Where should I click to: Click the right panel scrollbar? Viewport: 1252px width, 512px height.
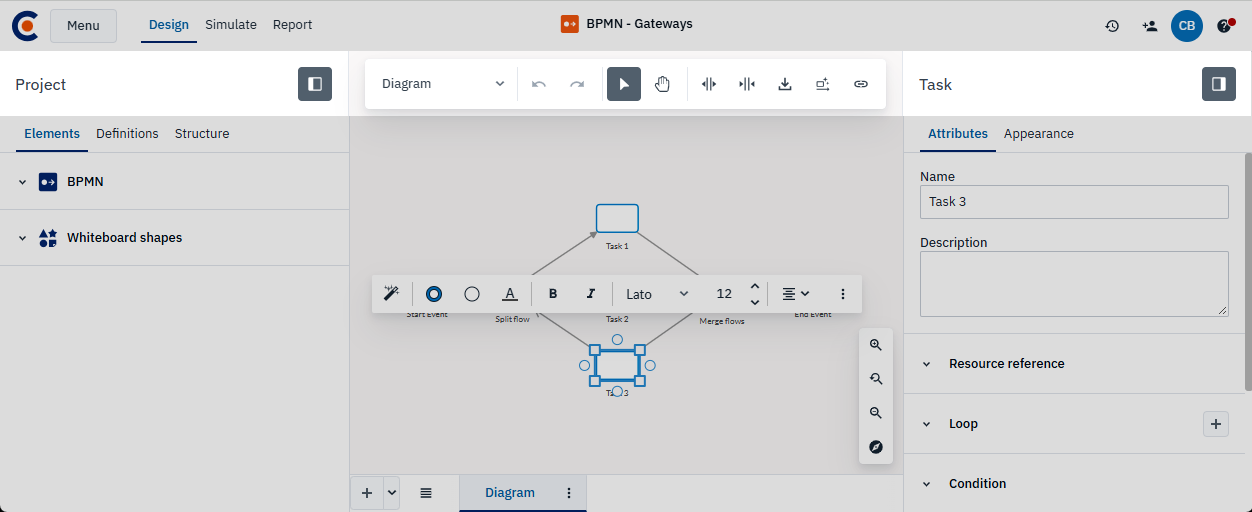(x=1248, y=272)
